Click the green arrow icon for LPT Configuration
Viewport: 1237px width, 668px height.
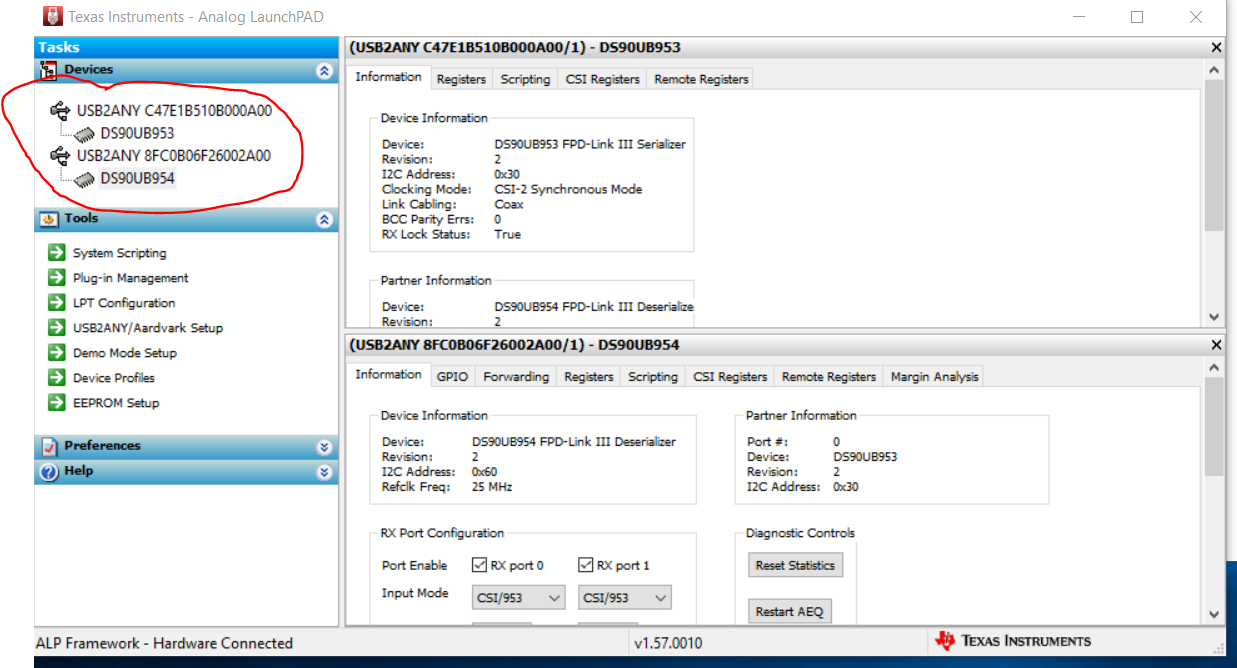tap(56, 303)
